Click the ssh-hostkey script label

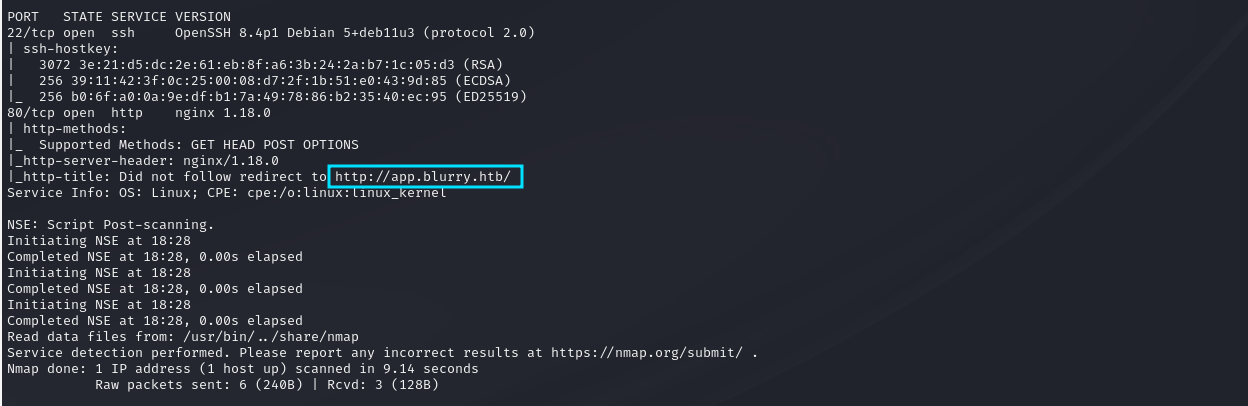(66, 49)
